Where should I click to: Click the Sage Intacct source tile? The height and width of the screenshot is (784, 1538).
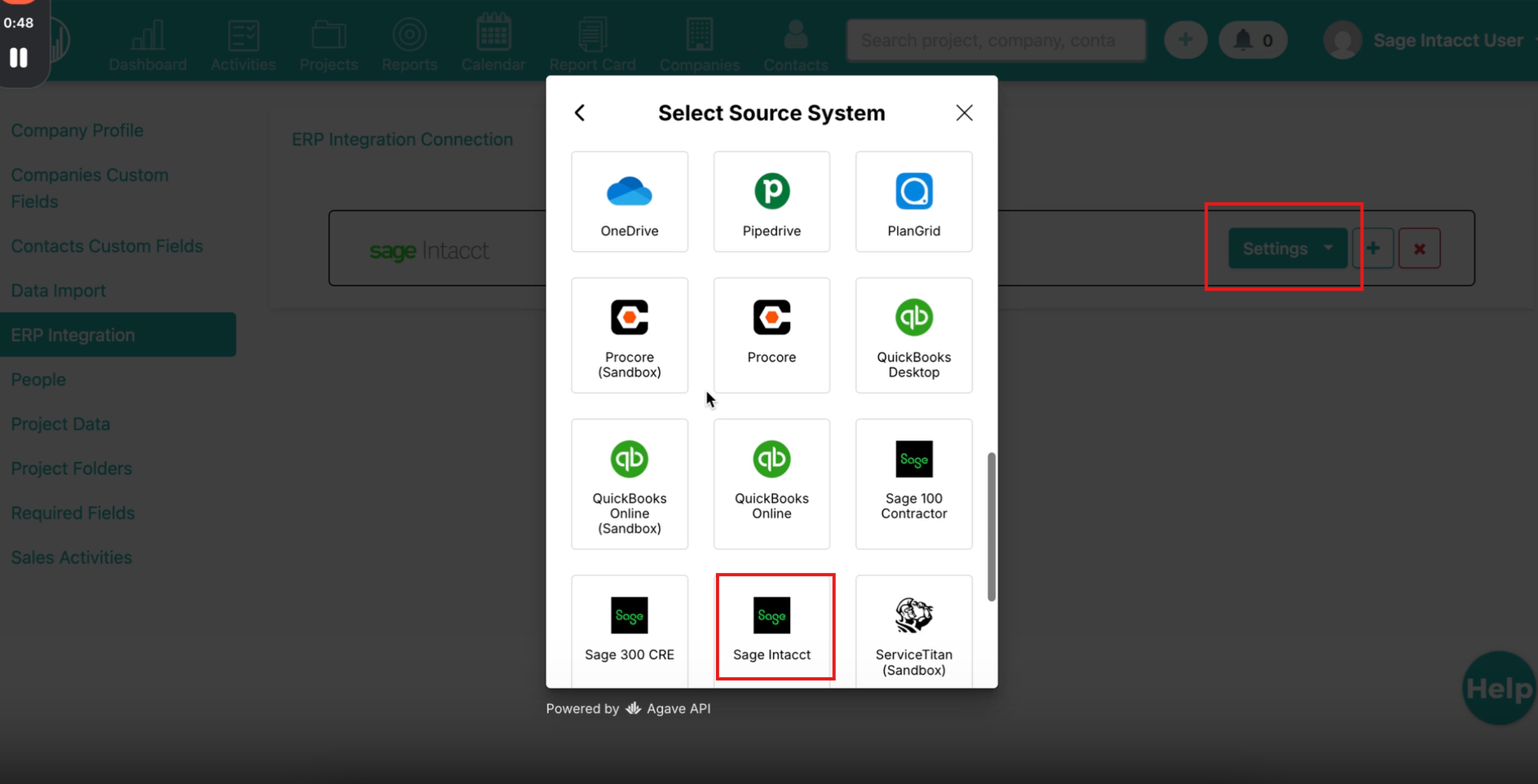click(x=771, y=627)
